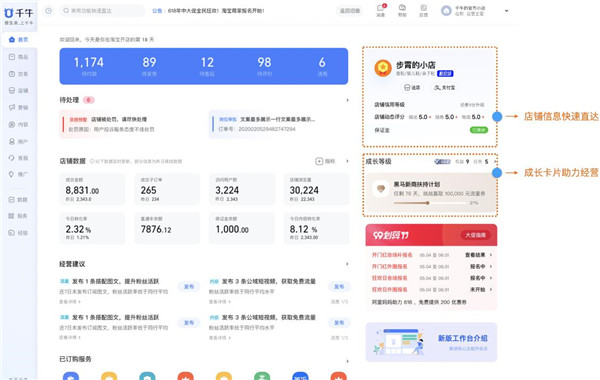
Task: Open the 营销 marketing megaphone sidebar item
Action: [18, 108]
